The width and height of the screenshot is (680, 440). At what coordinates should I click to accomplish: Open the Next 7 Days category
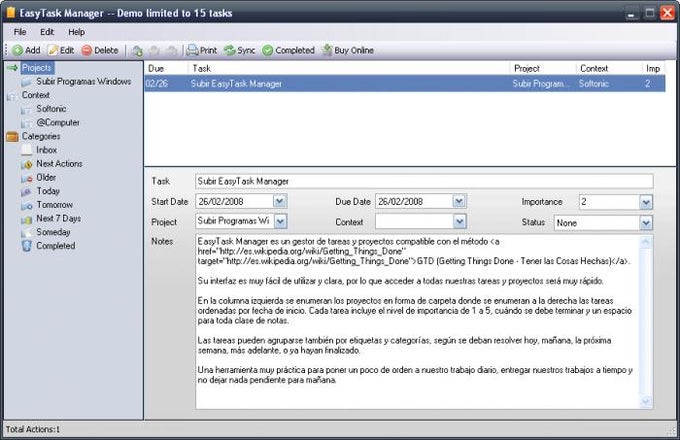(x=59, y=218)
